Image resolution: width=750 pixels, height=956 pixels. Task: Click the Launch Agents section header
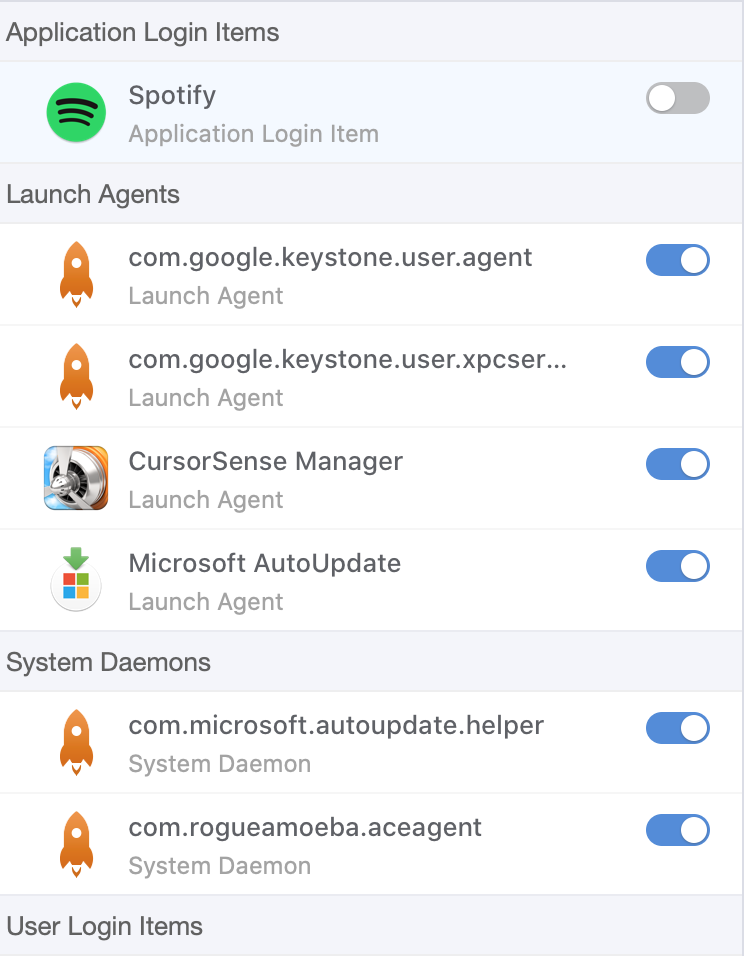(93, 194)
